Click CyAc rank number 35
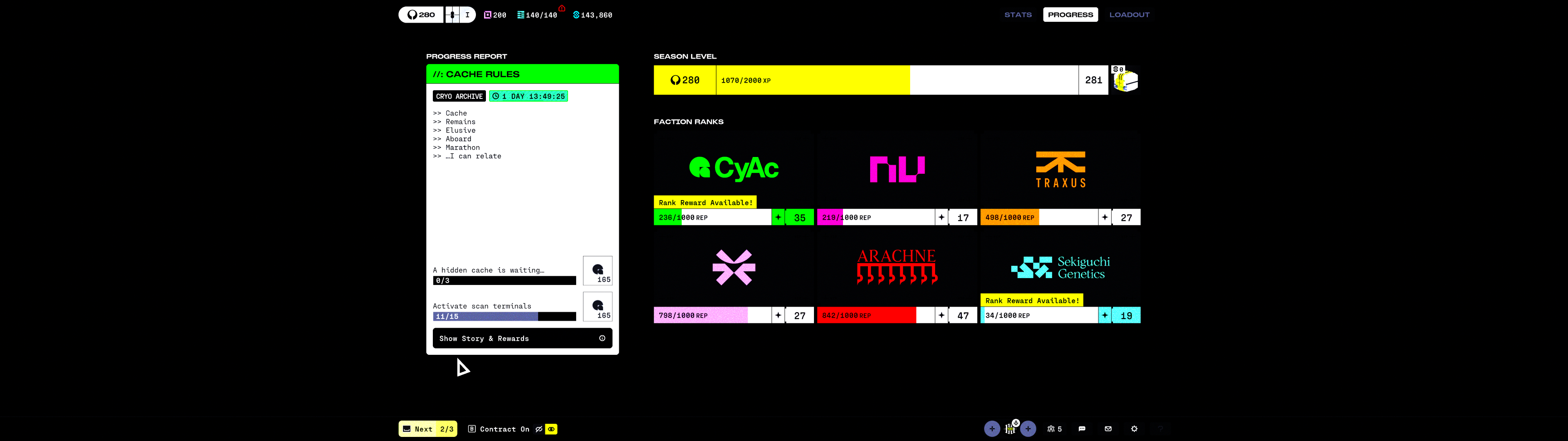This screenshot has width=1568, height=441. (x=800, y=217)
